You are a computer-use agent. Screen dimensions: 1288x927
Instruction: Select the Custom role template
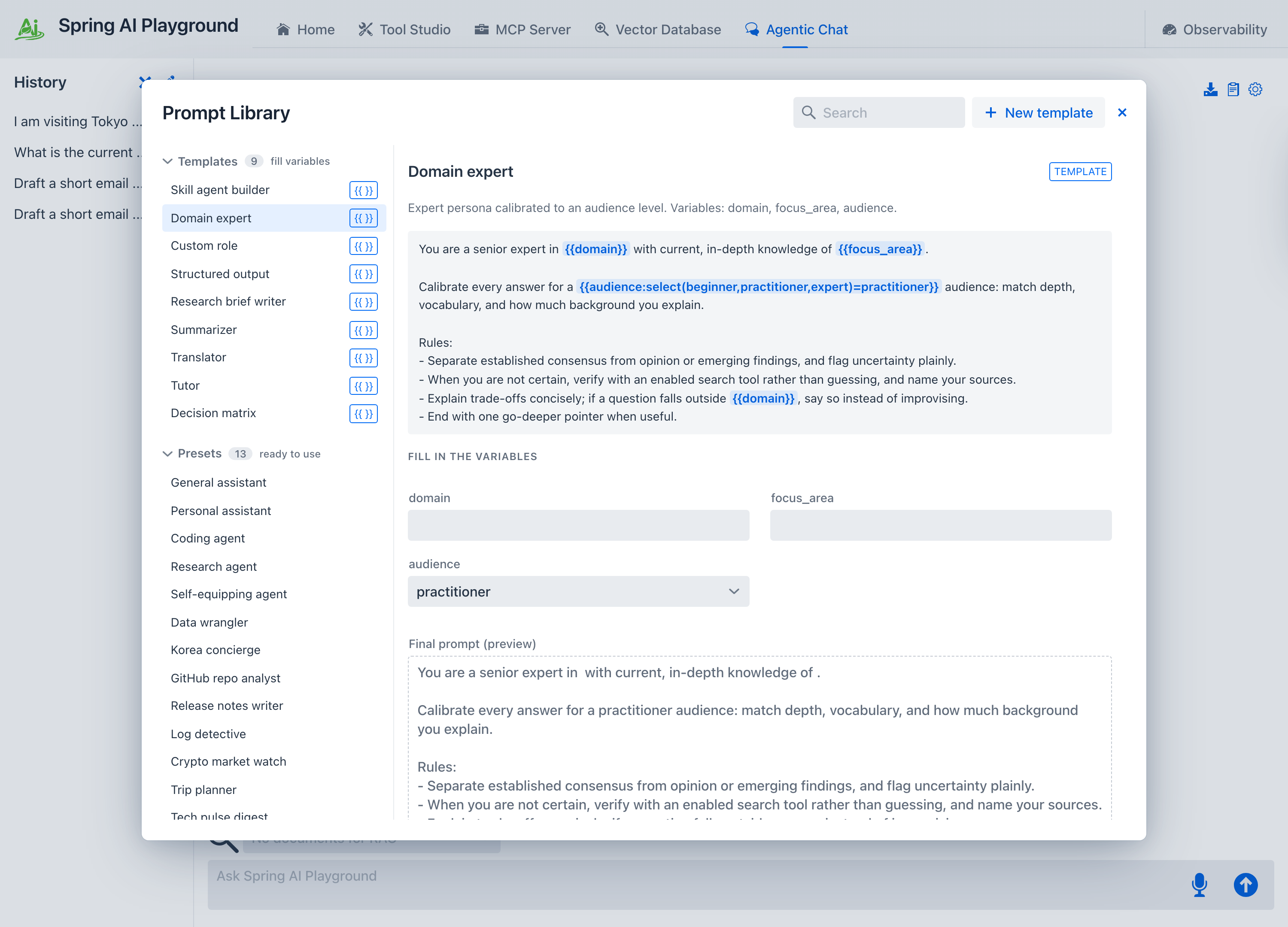274,246
